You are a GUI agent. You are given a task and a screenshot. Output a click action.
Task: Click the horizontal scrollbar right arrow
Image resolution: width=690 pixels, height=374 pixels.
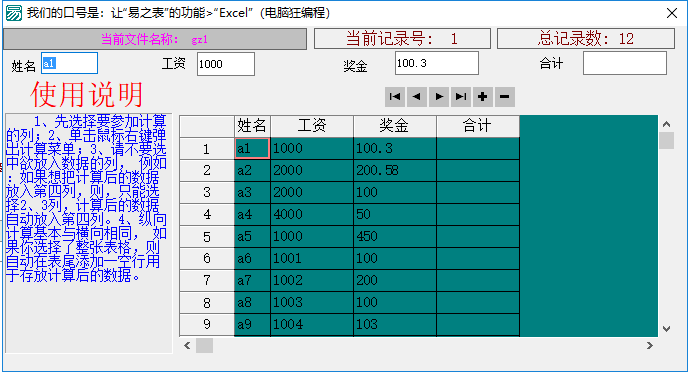coord(650,346)
